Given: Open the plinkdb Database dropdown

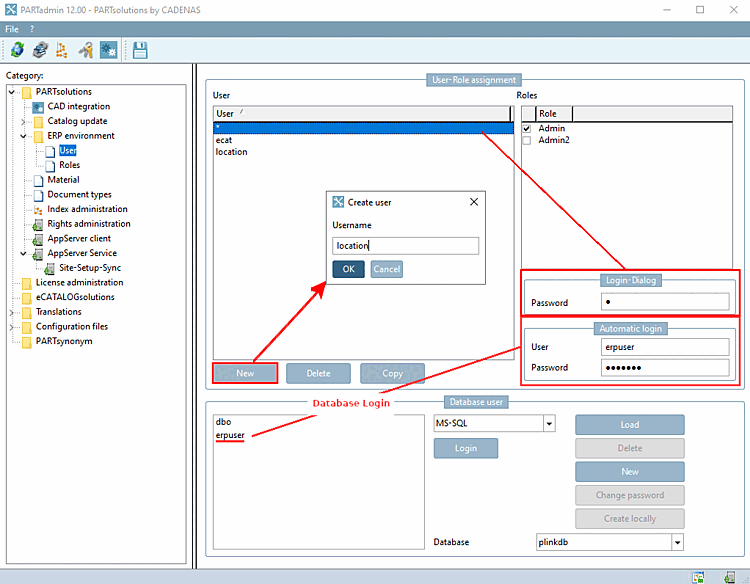Looking at the screenshot, I should 677,542.
